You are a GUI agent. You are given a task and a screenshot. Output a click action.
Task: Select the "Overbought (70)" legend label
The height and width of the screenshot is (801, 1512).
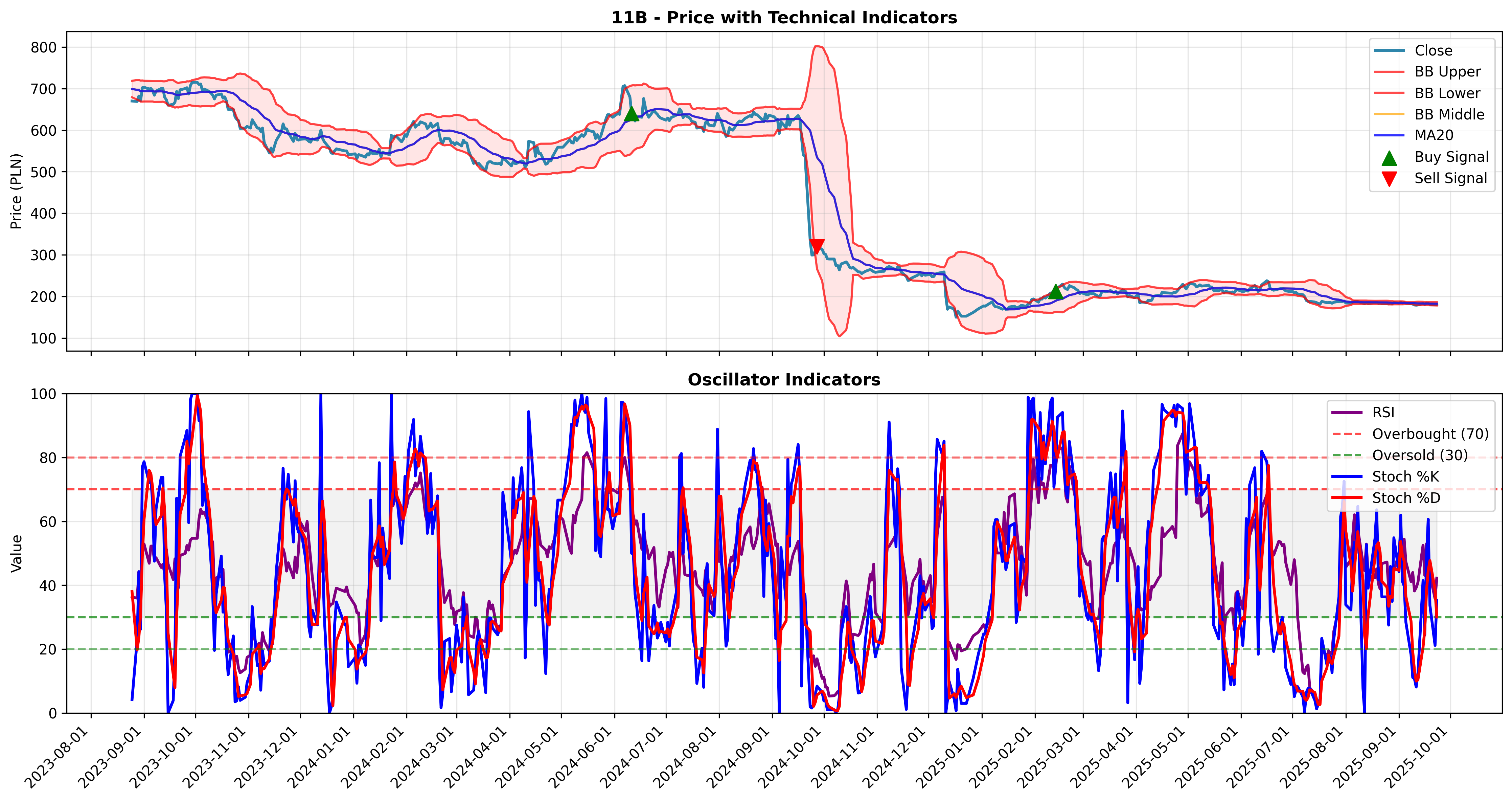1430,434
